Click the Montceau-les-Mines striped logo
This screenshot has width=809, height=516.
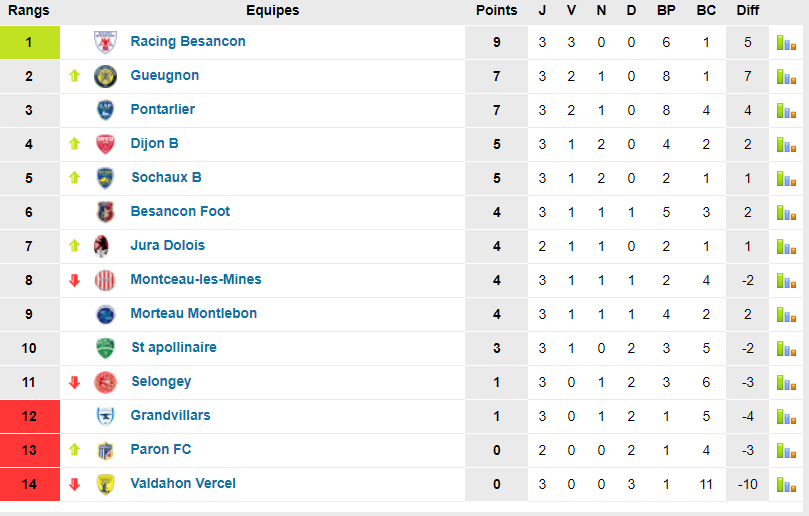(x=105, y=280)
